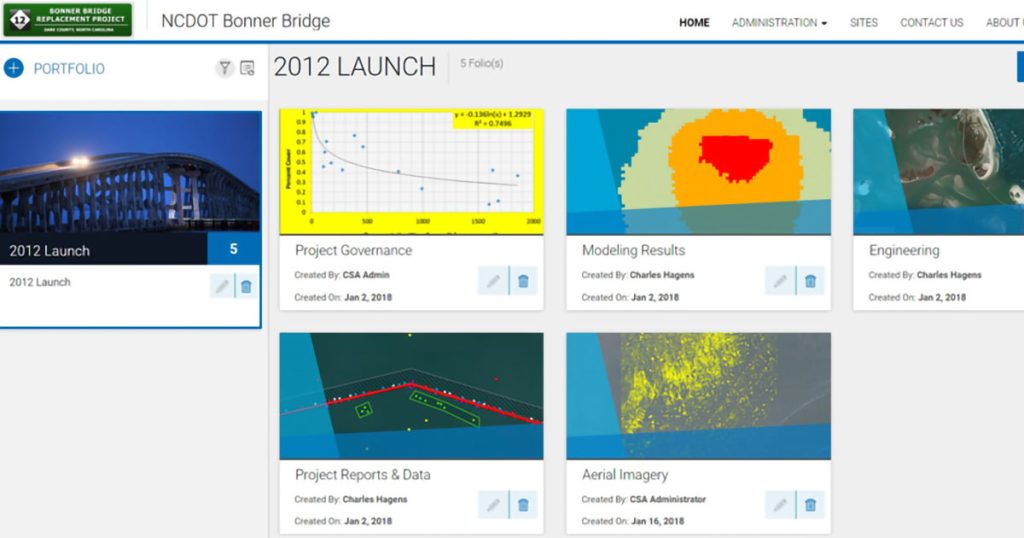The image size is (1024, 538).
Task: Open the portfolio filter funnel icon
Action: (x=225, y=68)
